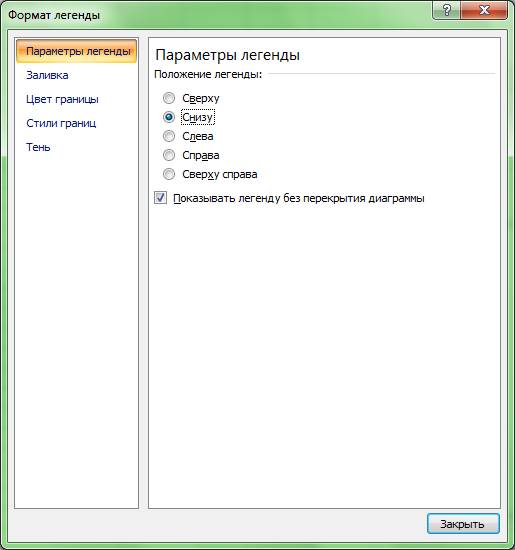Open the dialog Help question mark icon
Viewport: 515px width, 550px height.
click(446, 10)
